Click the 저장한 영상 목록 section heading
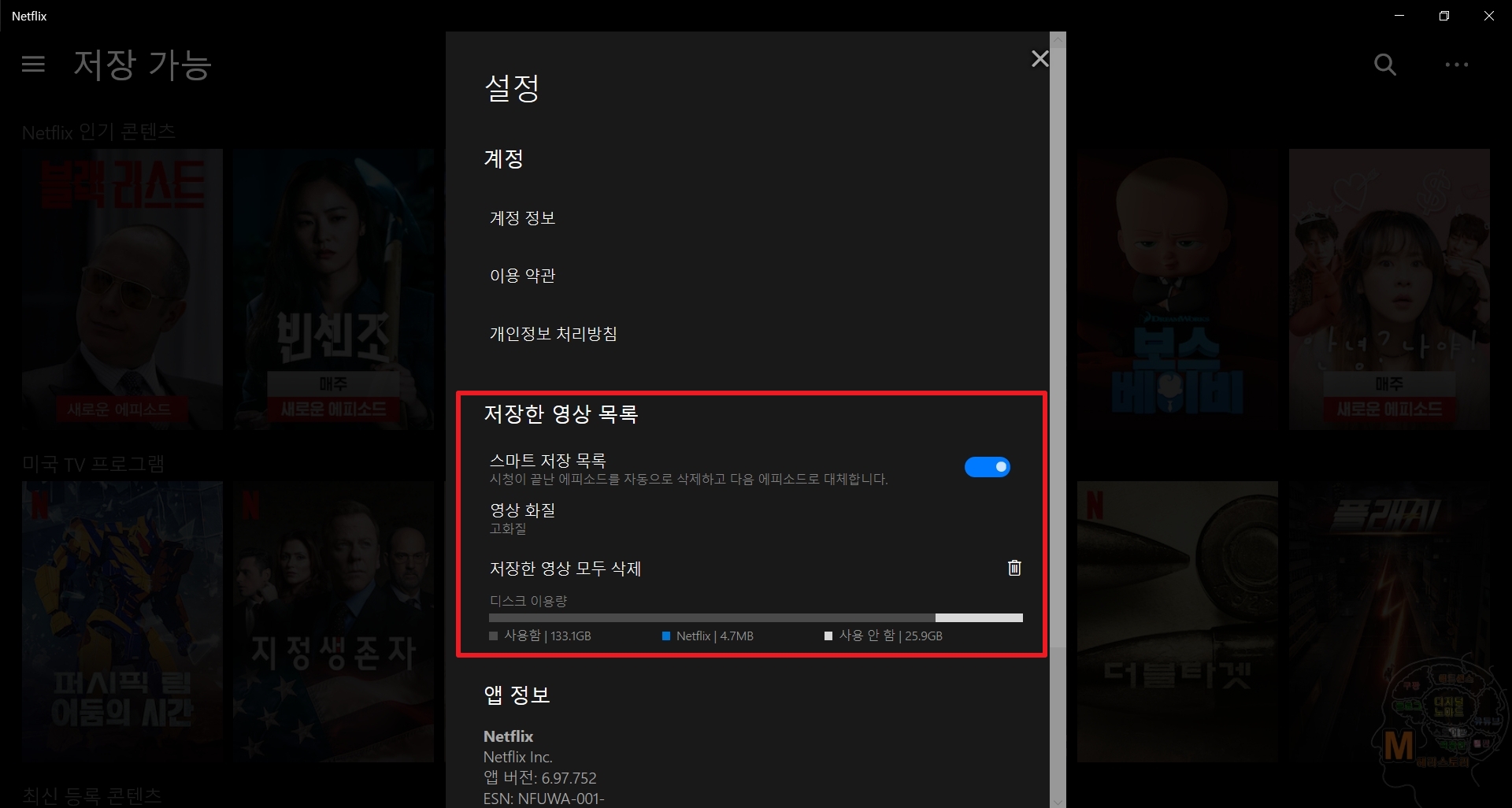Viewport: 1512px width, 808px height. click(561, 414)
